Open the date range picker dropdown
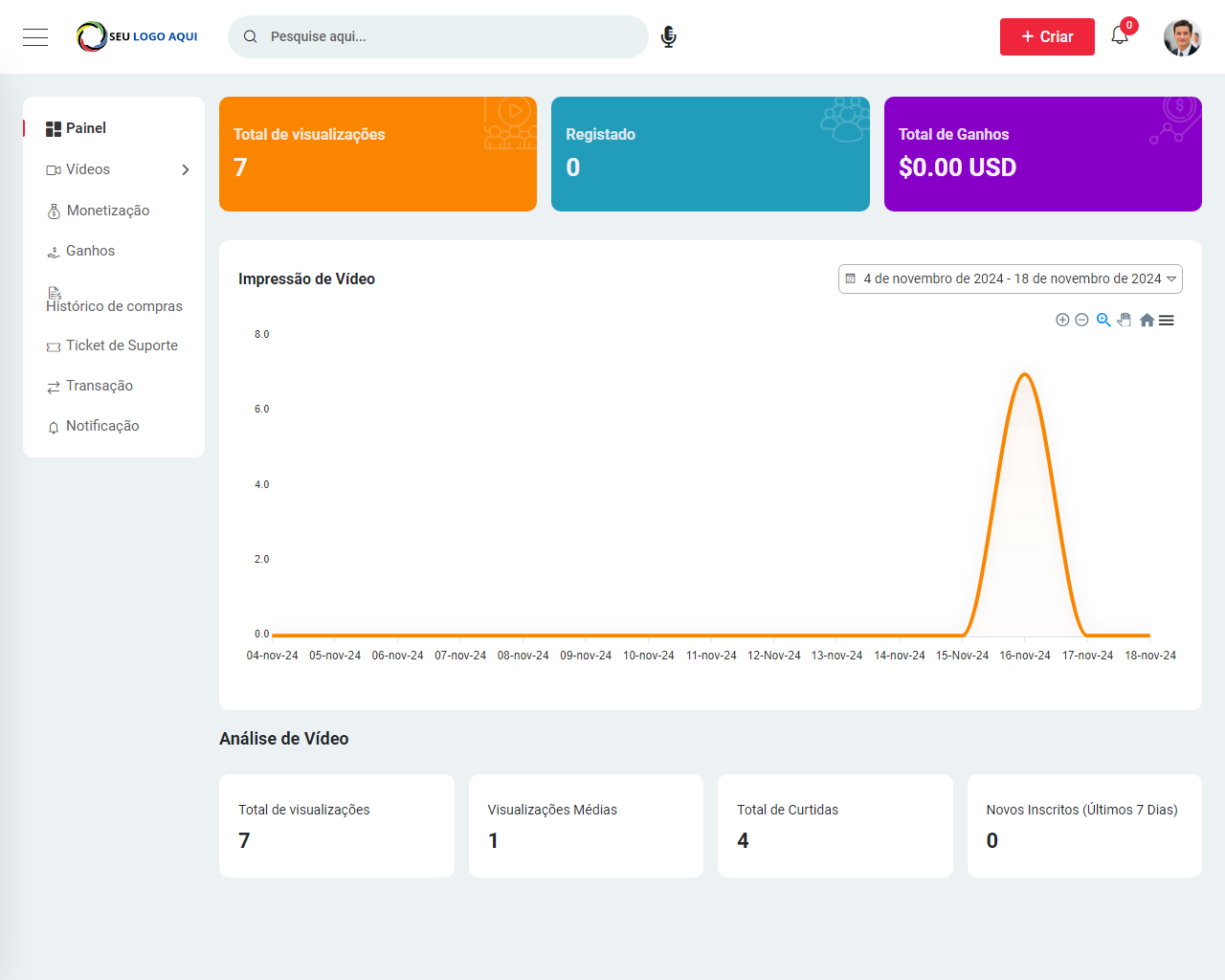 [1011, 278]
